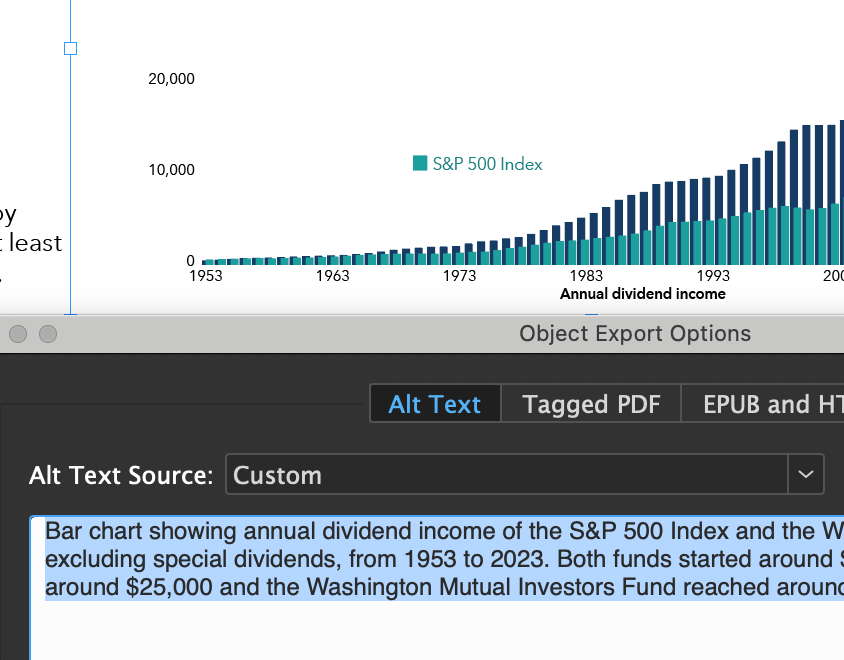Screen dimensions: 844x660
Task: Click the 1953 x-axis label
Action: click(x=206, y=276)
